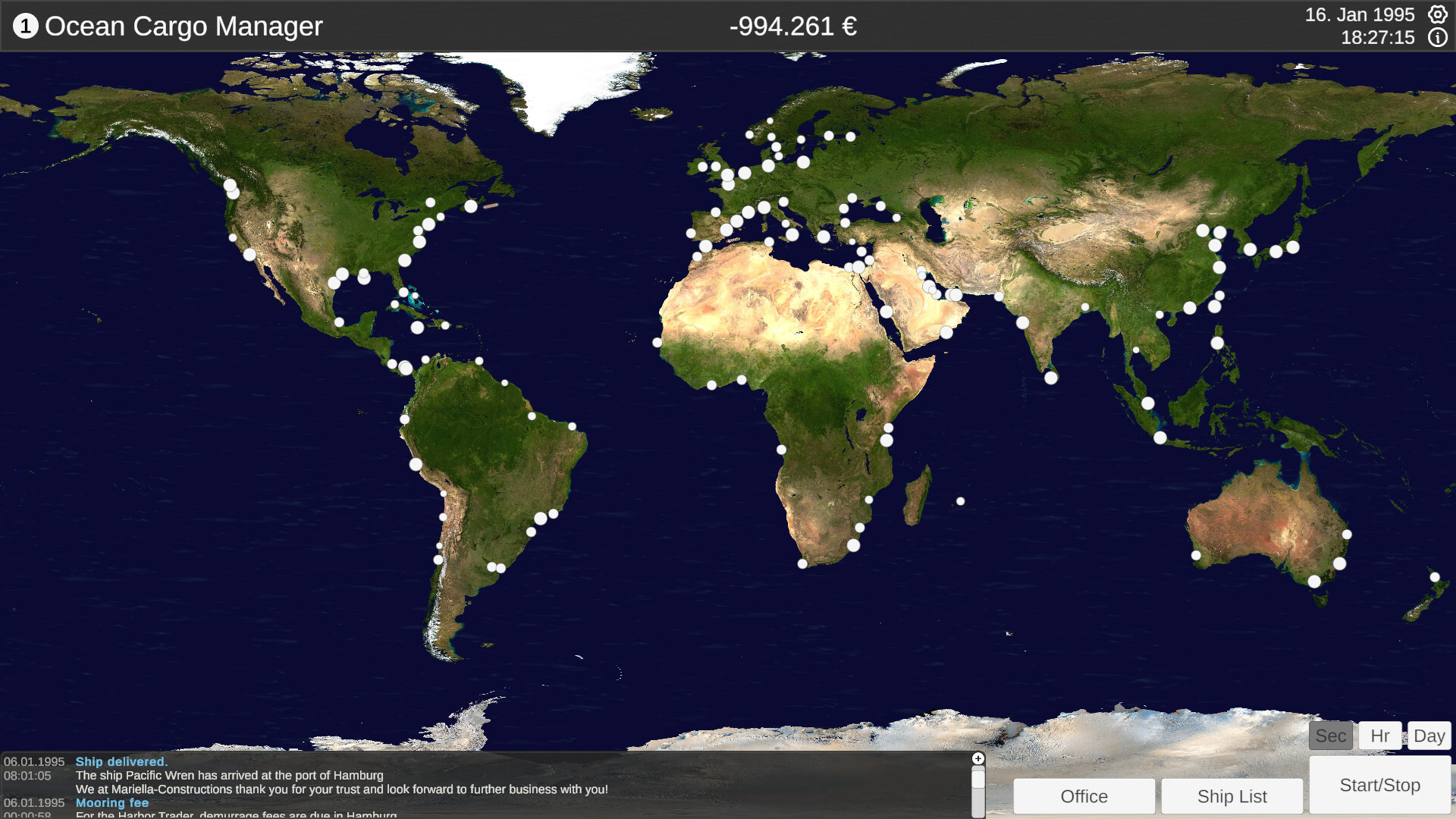Select the Halifax port dot in Nova Scotia
This screenshot has width=1456, height=819.
pyautogui.click(x=471, y=206)
